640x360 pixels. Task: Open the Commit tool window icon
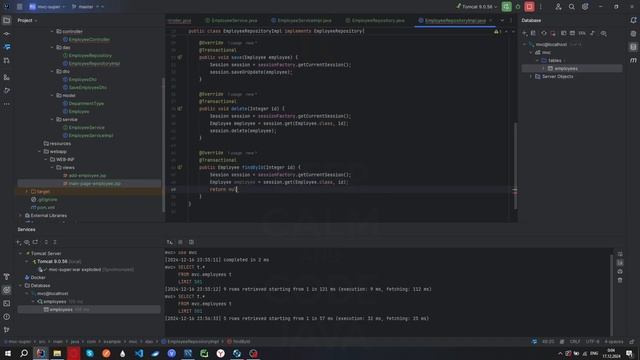(7, 33)
